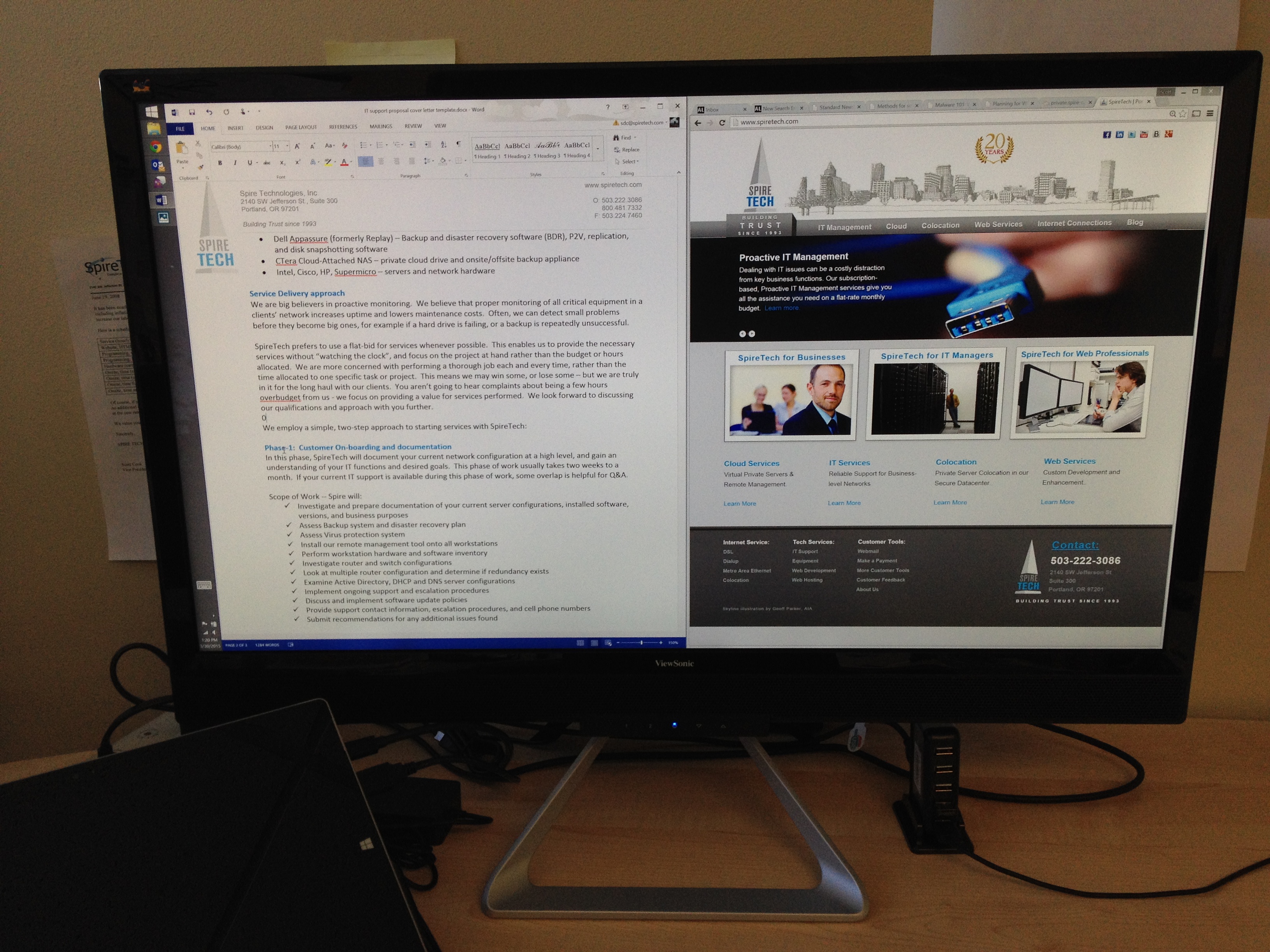Right-align the paragraph in Word
This screenshot has height=952, width=1270.
point(397,161)
